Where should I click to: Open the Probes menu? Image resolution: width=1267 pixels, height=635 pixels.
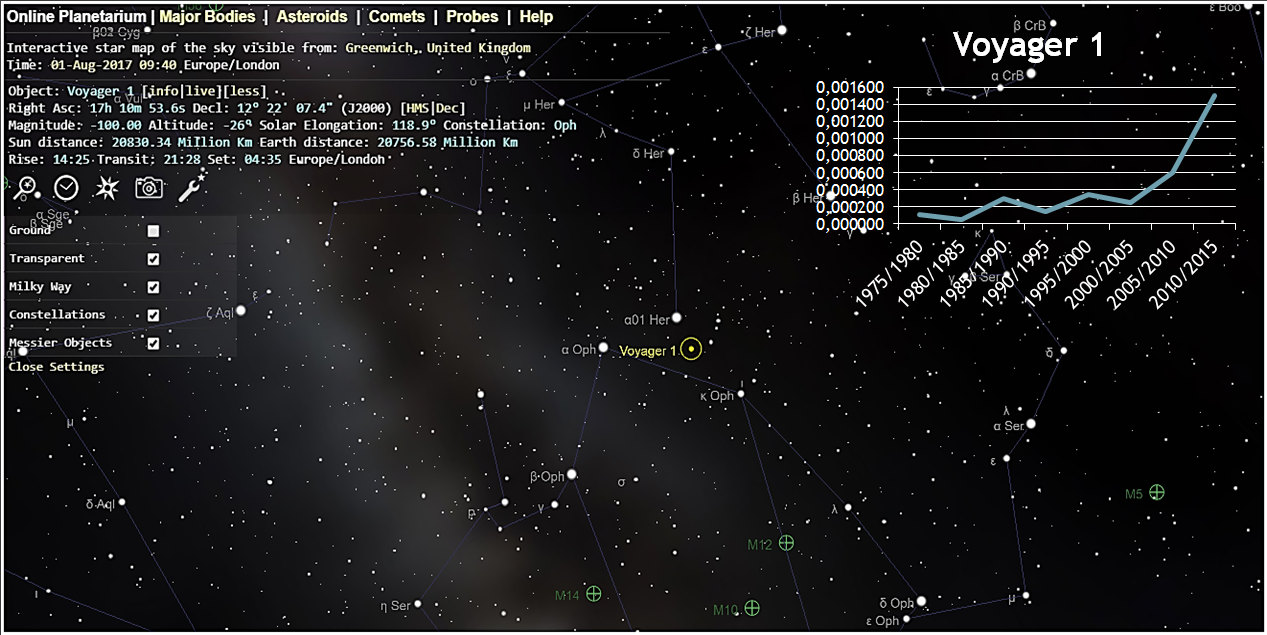[472, 17]
